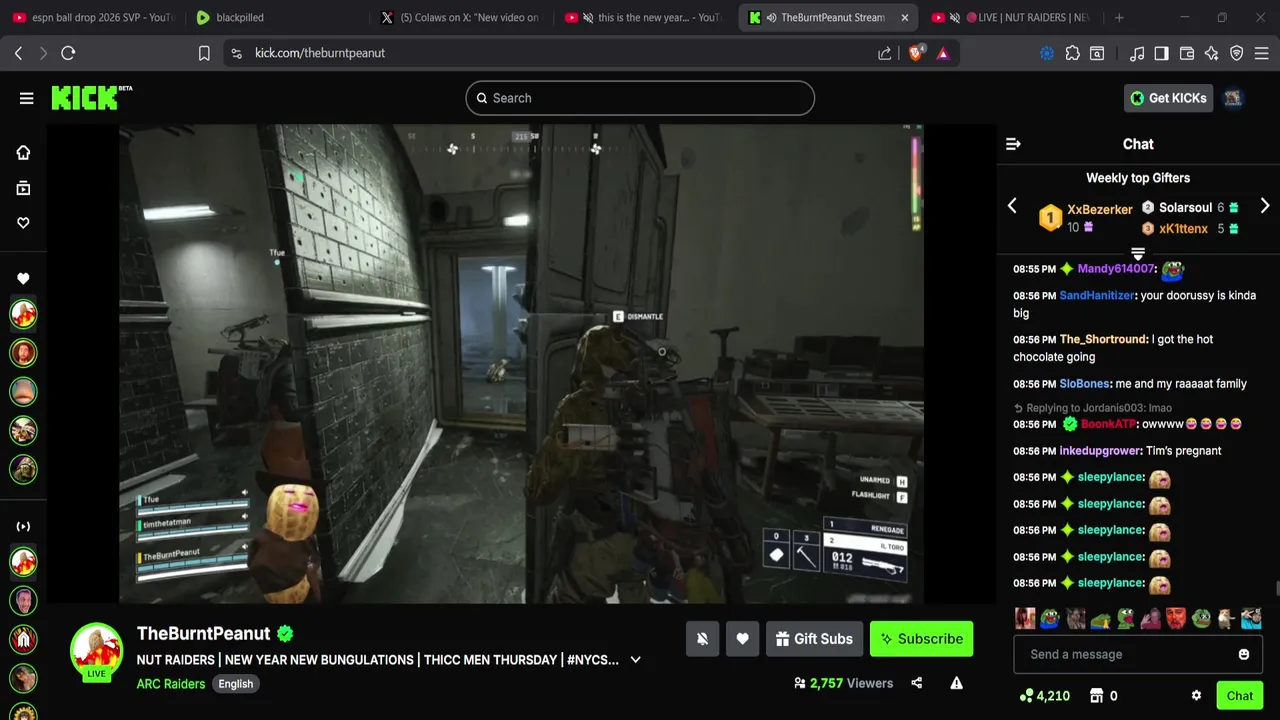Report stream with warning triangle icon
Image resolution: width=1280 pixels, height=720 pixels.
tap(956, 683)
